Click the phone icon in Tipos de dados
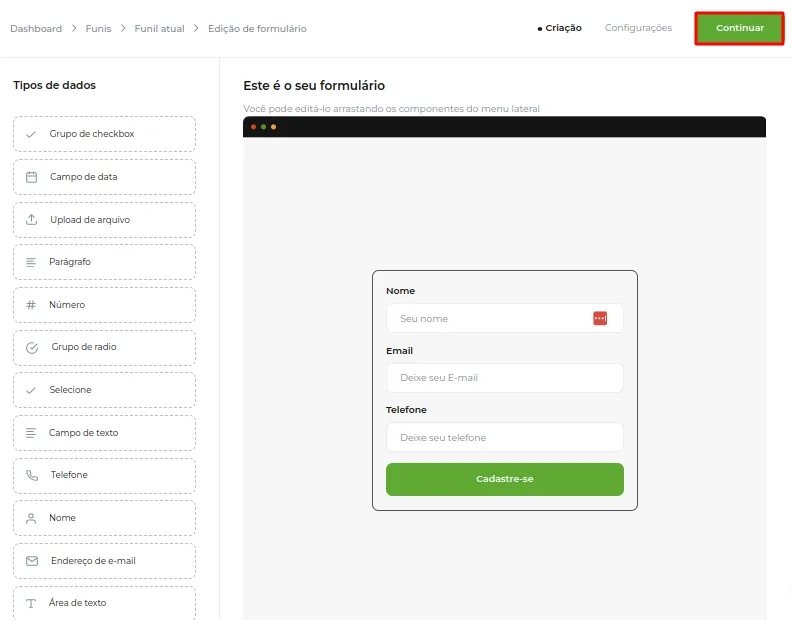Image resolution: width=792 pixels, height=620 pixels. tap(32, 475)
